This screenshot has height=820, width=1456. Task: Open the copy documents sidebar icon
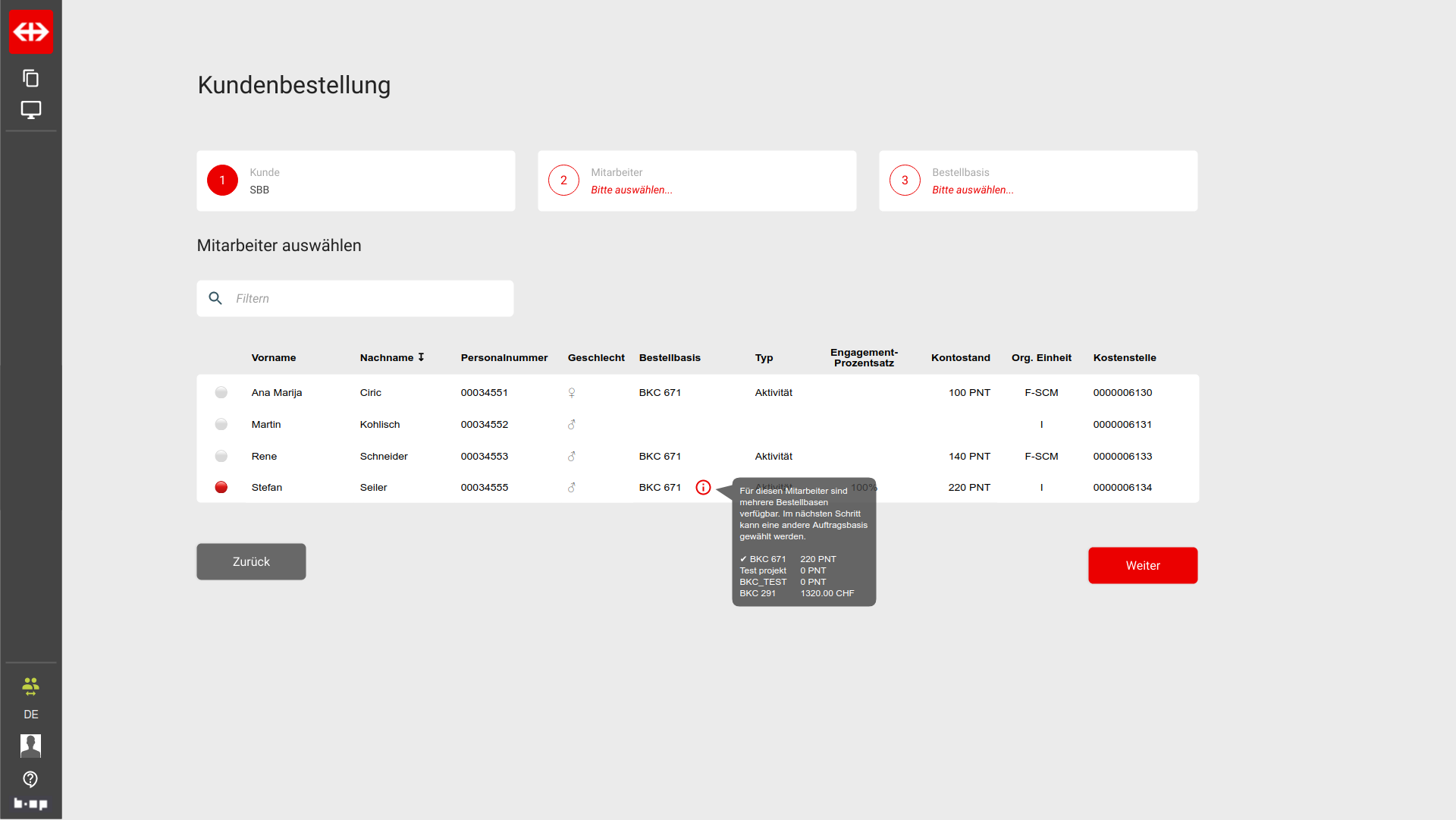point(31,78)
